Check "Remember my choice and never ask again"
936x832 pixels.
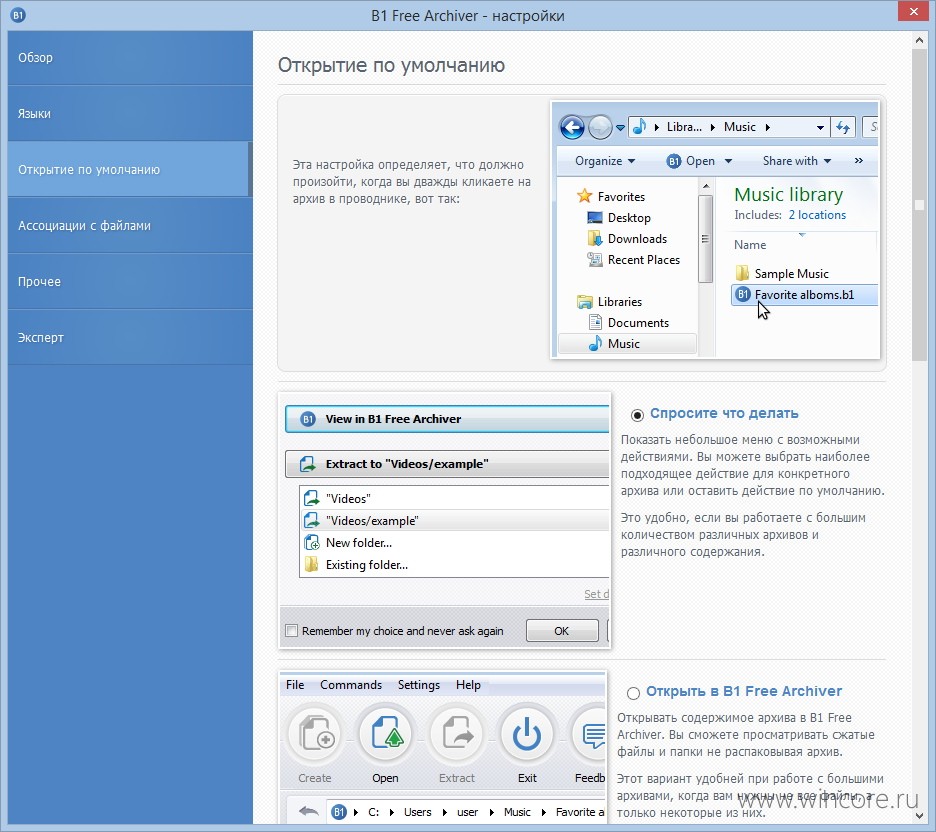[x=292, y=631]
